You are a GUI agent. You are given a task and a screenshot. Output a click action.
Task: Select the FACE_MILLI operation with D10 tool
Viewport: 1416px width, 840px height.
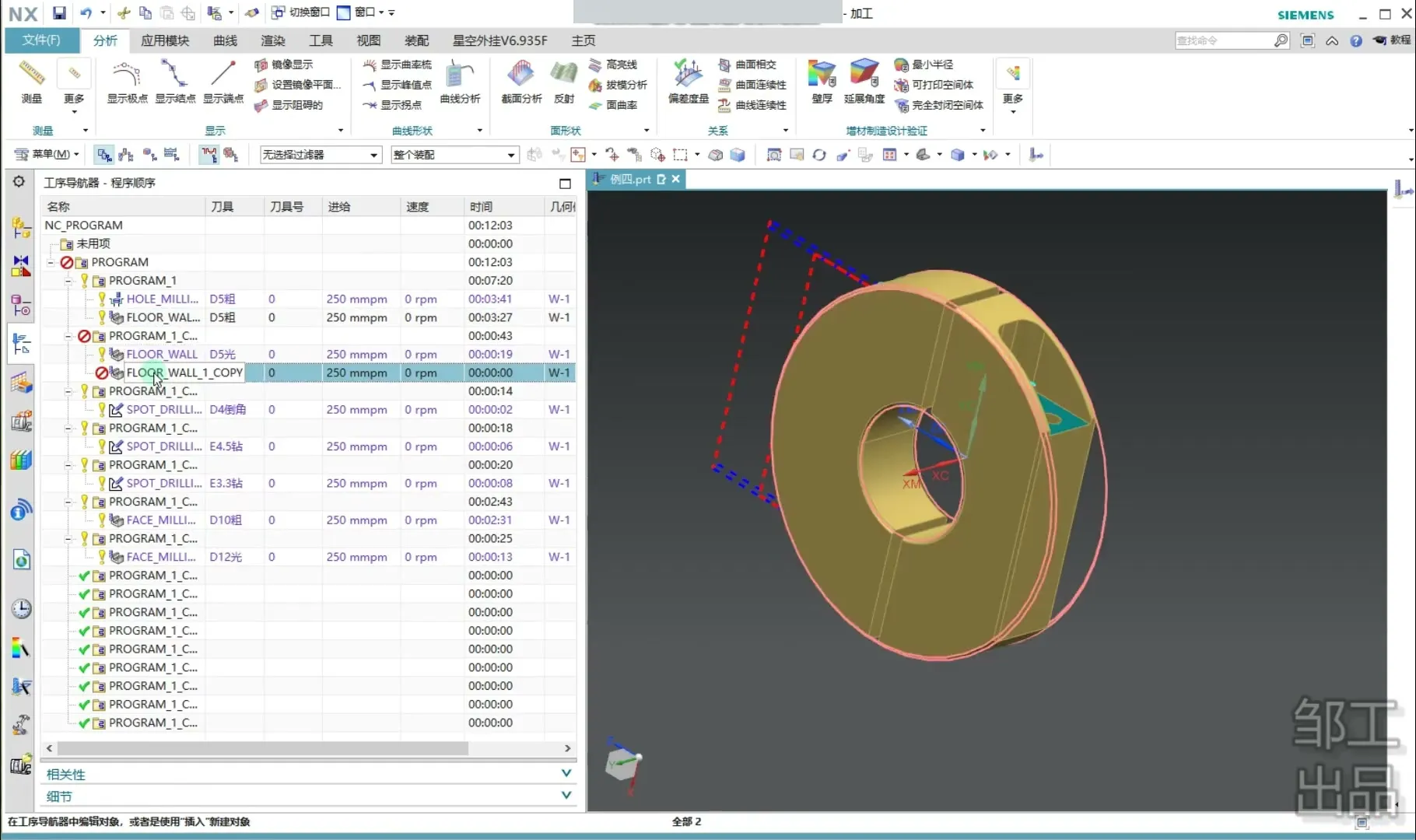pyautogui.click(x=161, y=520)
